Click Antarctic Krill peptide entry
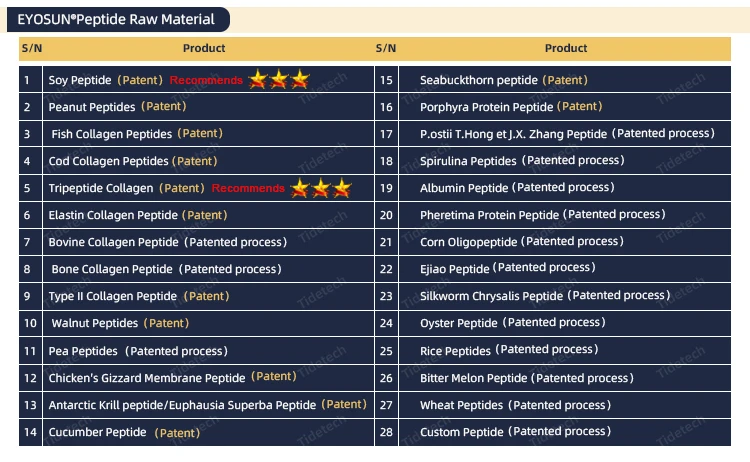 (182, 405)
